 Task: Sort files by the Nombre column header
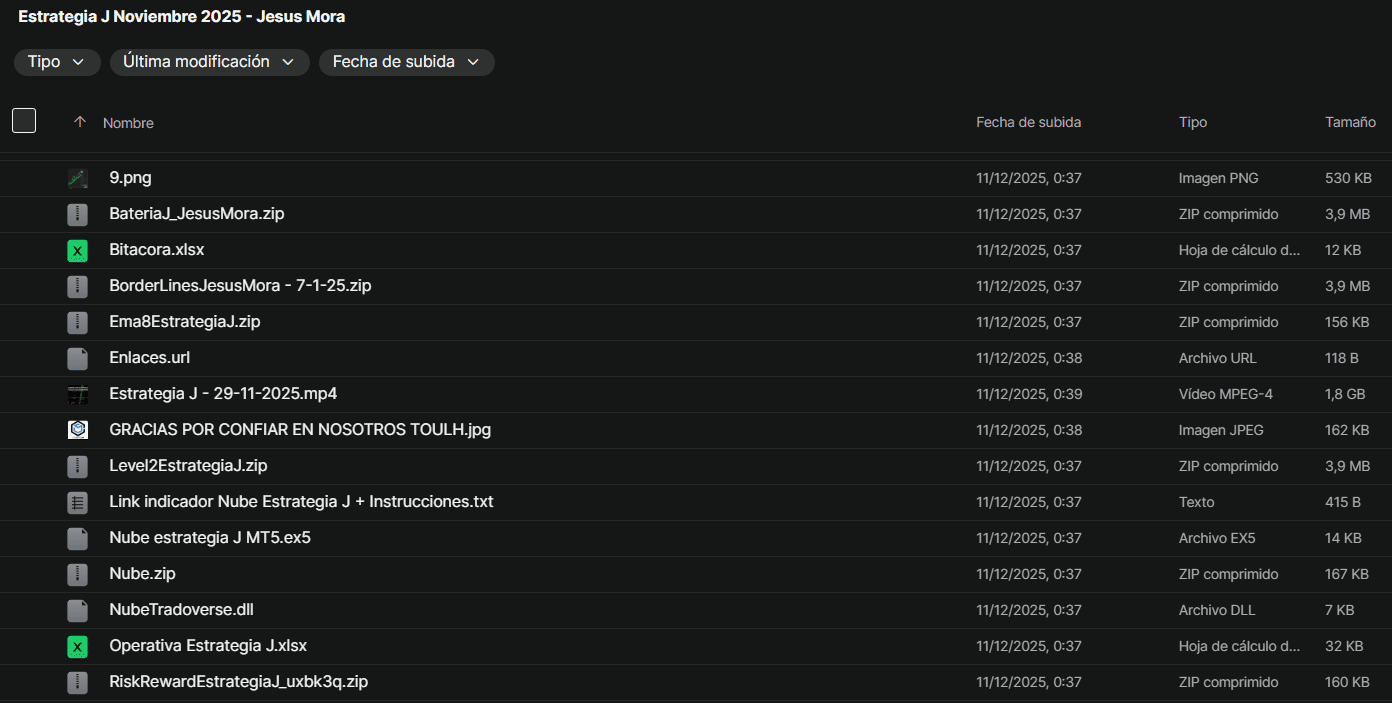[128, 123]
